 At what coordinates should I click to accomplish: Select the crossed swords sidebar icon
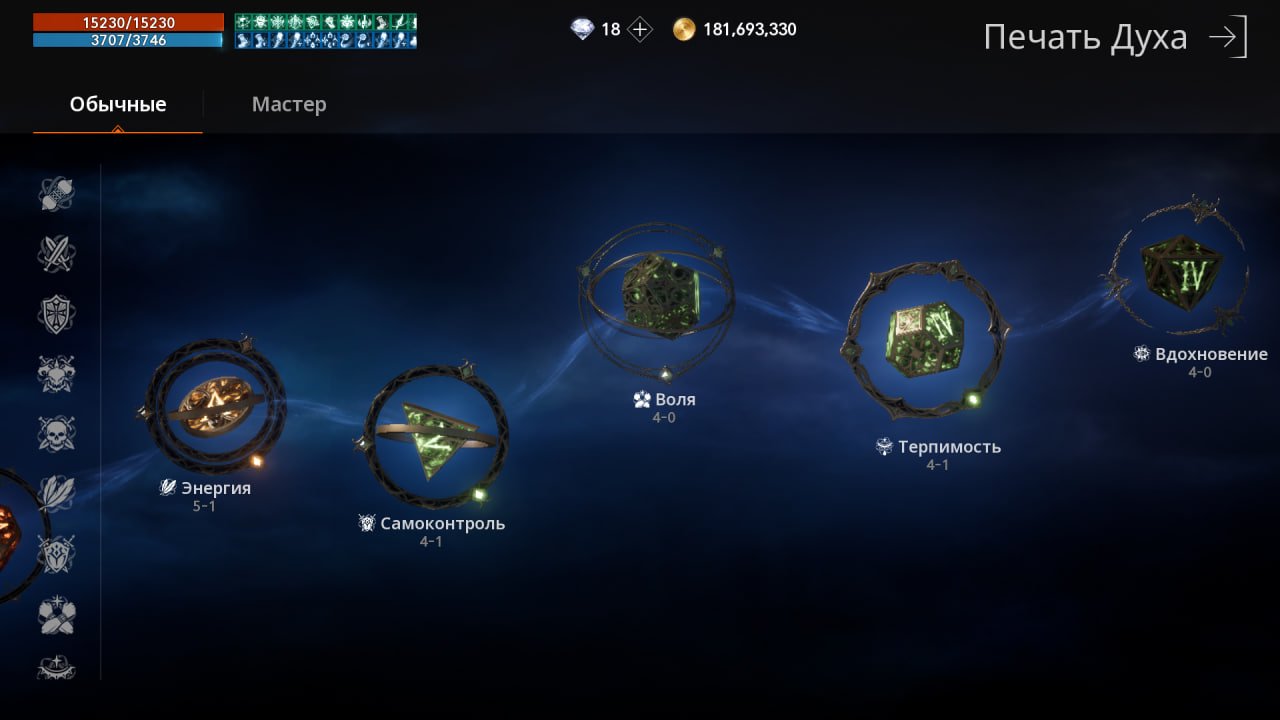coord(57,254)
